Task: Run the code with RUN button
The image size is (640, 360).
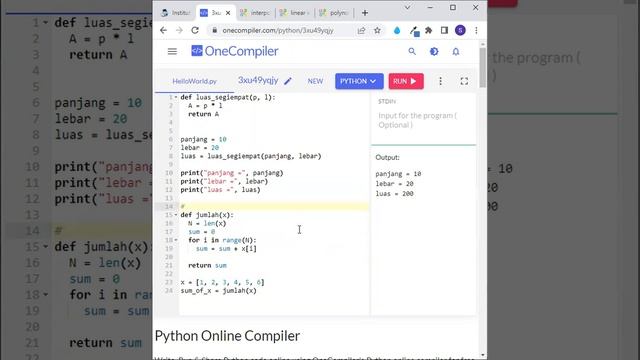Action: (x=406, y=81)
